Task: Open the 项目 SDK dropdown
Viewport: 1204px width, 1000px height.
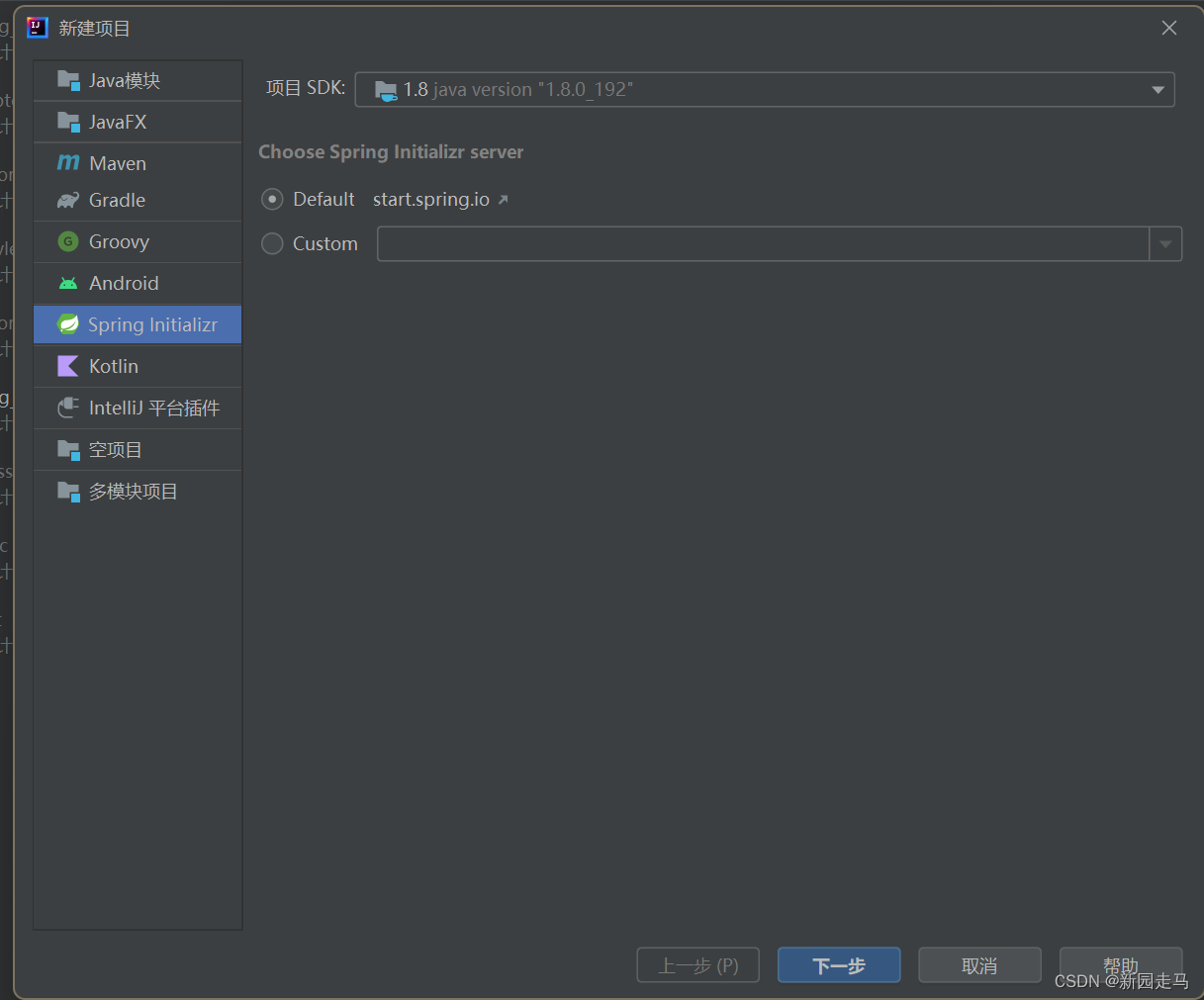Action: tap(765, 90)
